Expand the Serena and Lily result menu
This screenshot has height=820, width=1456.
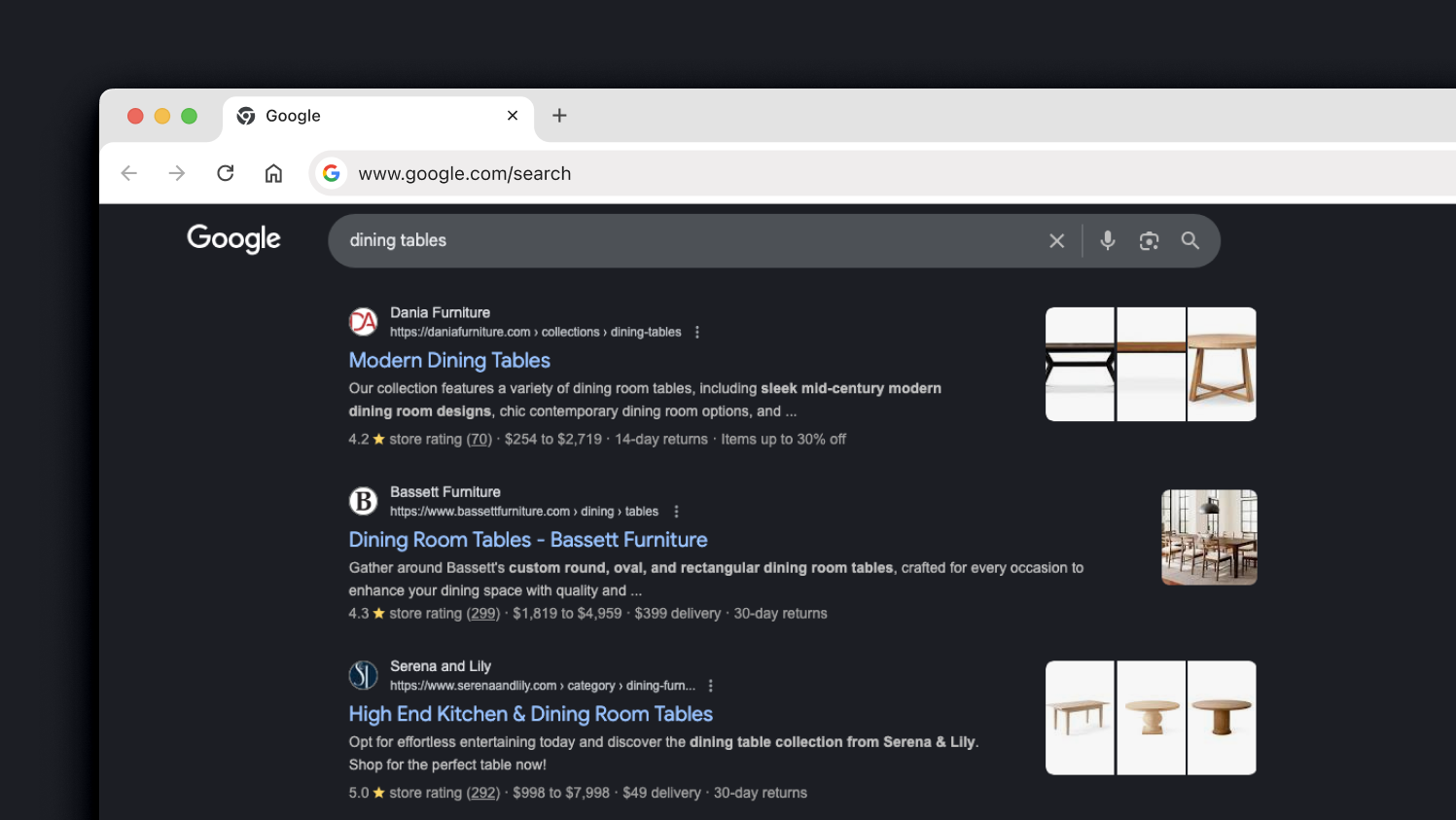(x=710, y=685)
